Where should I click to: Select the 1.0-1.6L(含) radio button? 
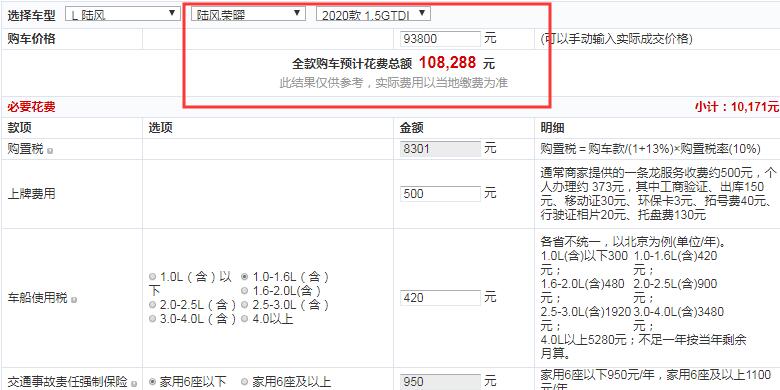click(x=245, y=276)
